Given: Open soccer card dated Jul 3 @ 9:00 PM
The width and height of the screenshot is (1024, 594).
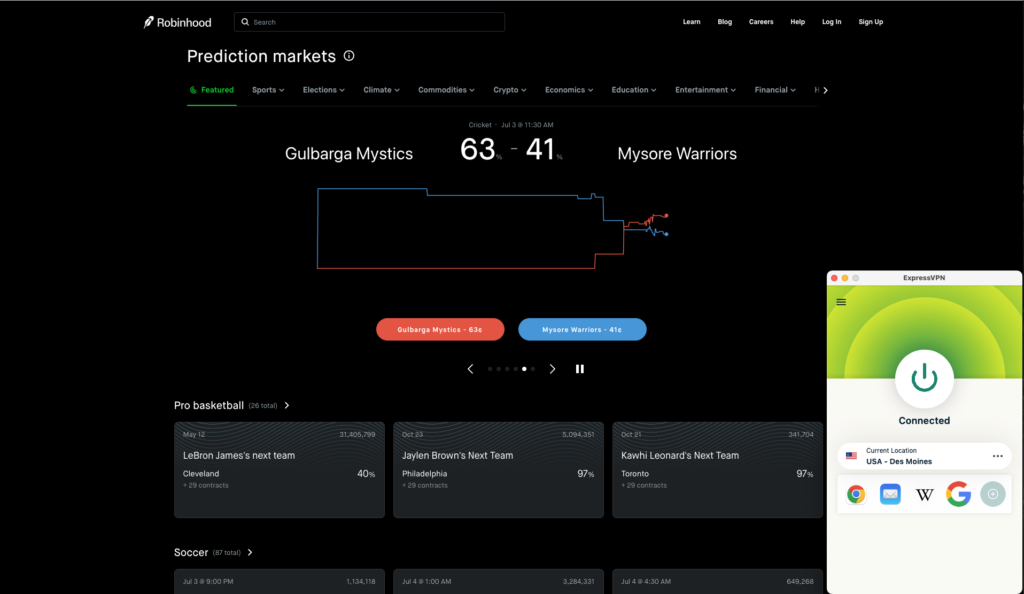Looking at the screenshot, I should [x=280, y=582].
